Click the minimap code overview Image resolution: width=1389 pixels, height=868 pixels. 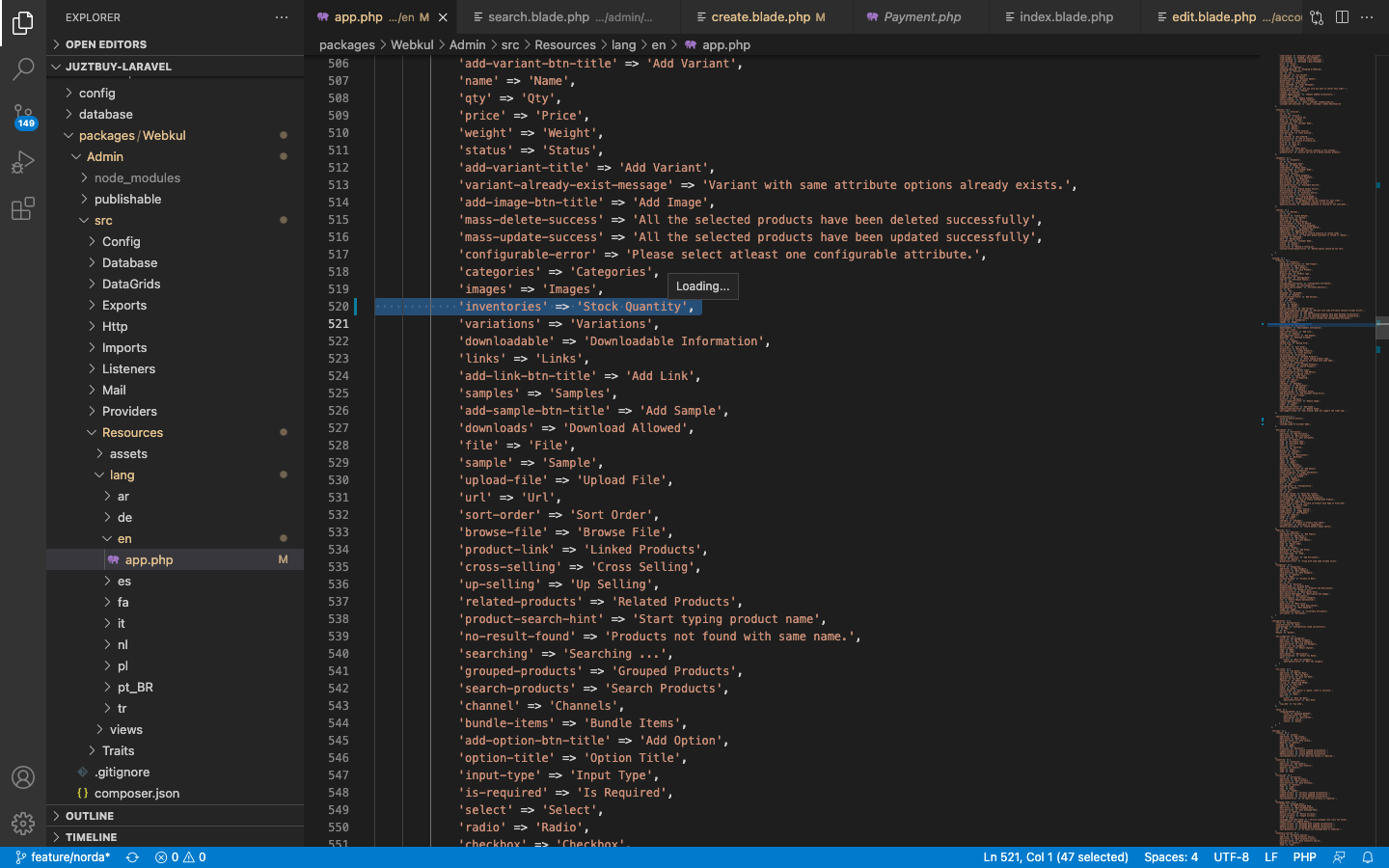1317,448
